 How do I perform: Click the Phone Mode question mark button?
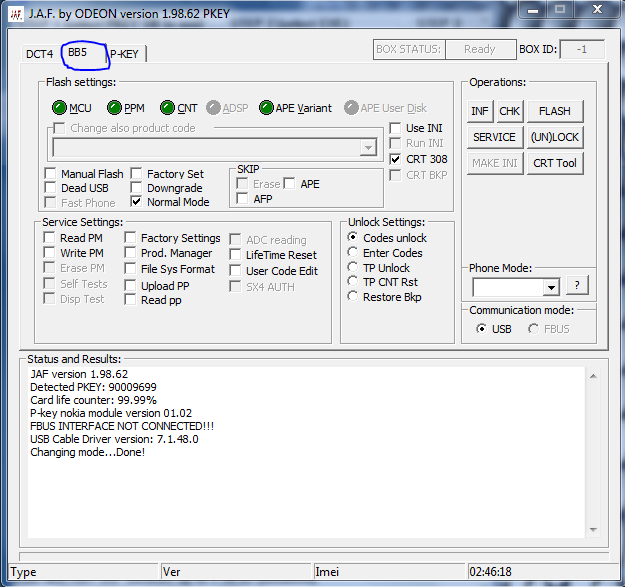577,285
